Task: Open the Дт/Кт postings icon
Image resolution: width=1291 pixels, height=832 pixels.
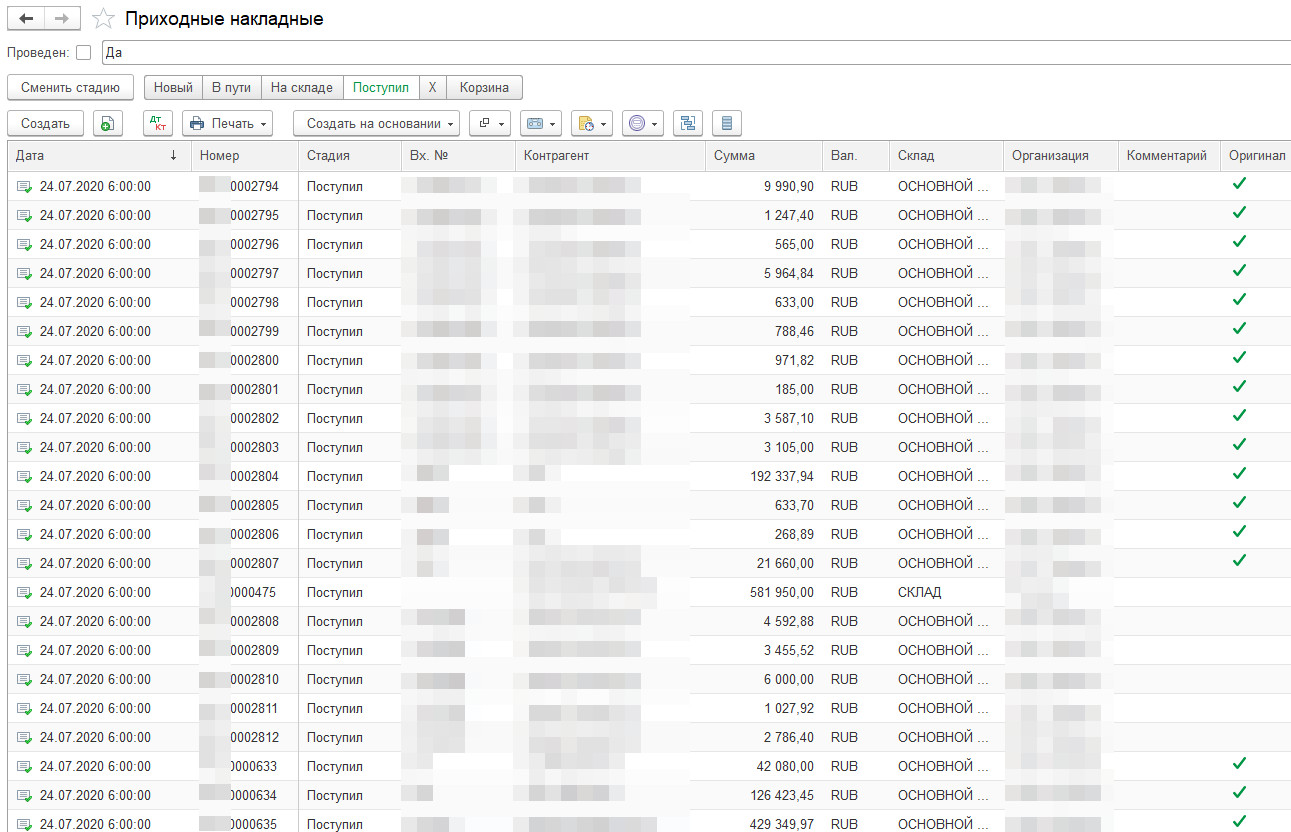Action: (x=157, y=123)
